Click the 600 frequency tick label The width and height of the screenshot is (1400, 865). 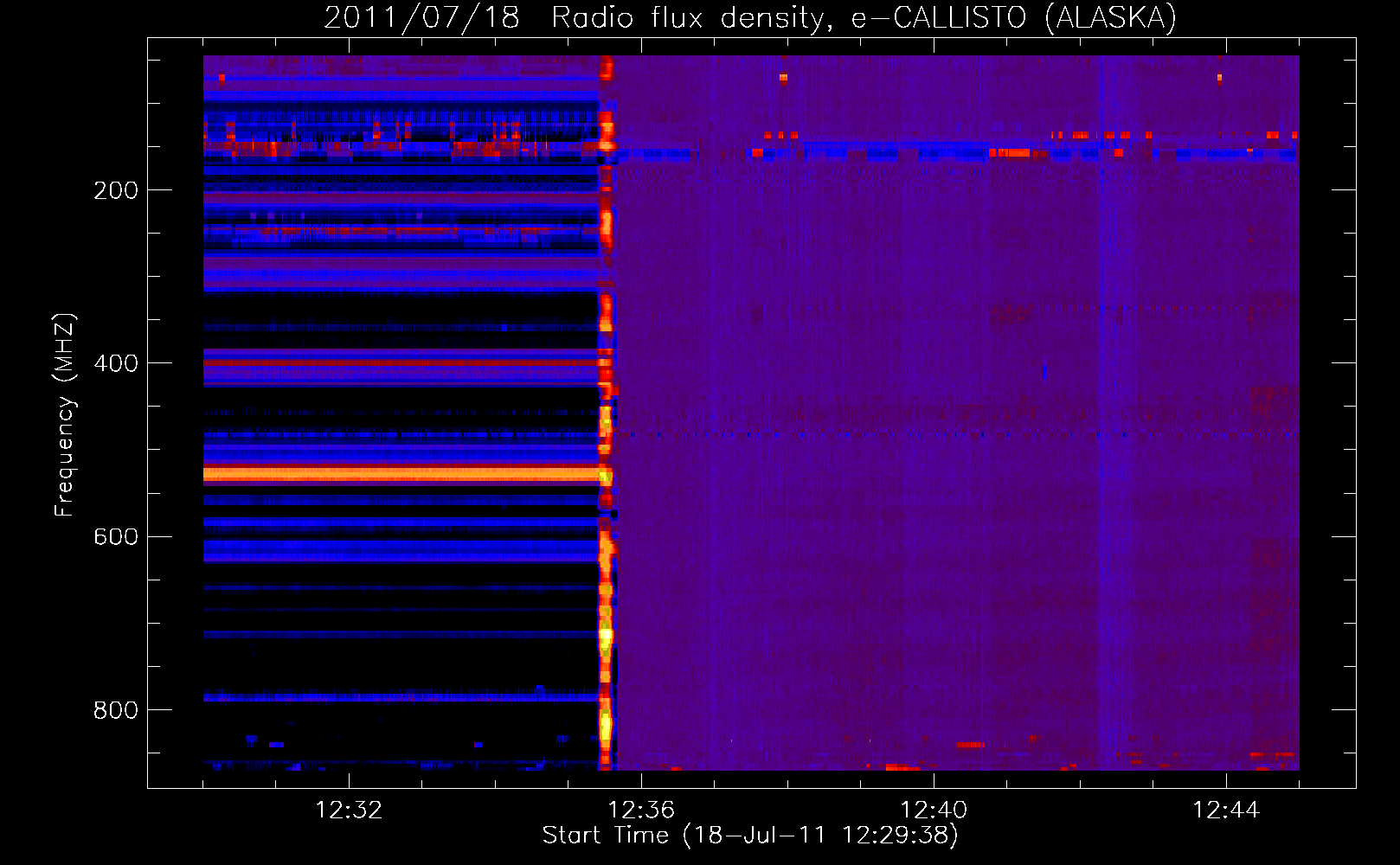[116, 537]
